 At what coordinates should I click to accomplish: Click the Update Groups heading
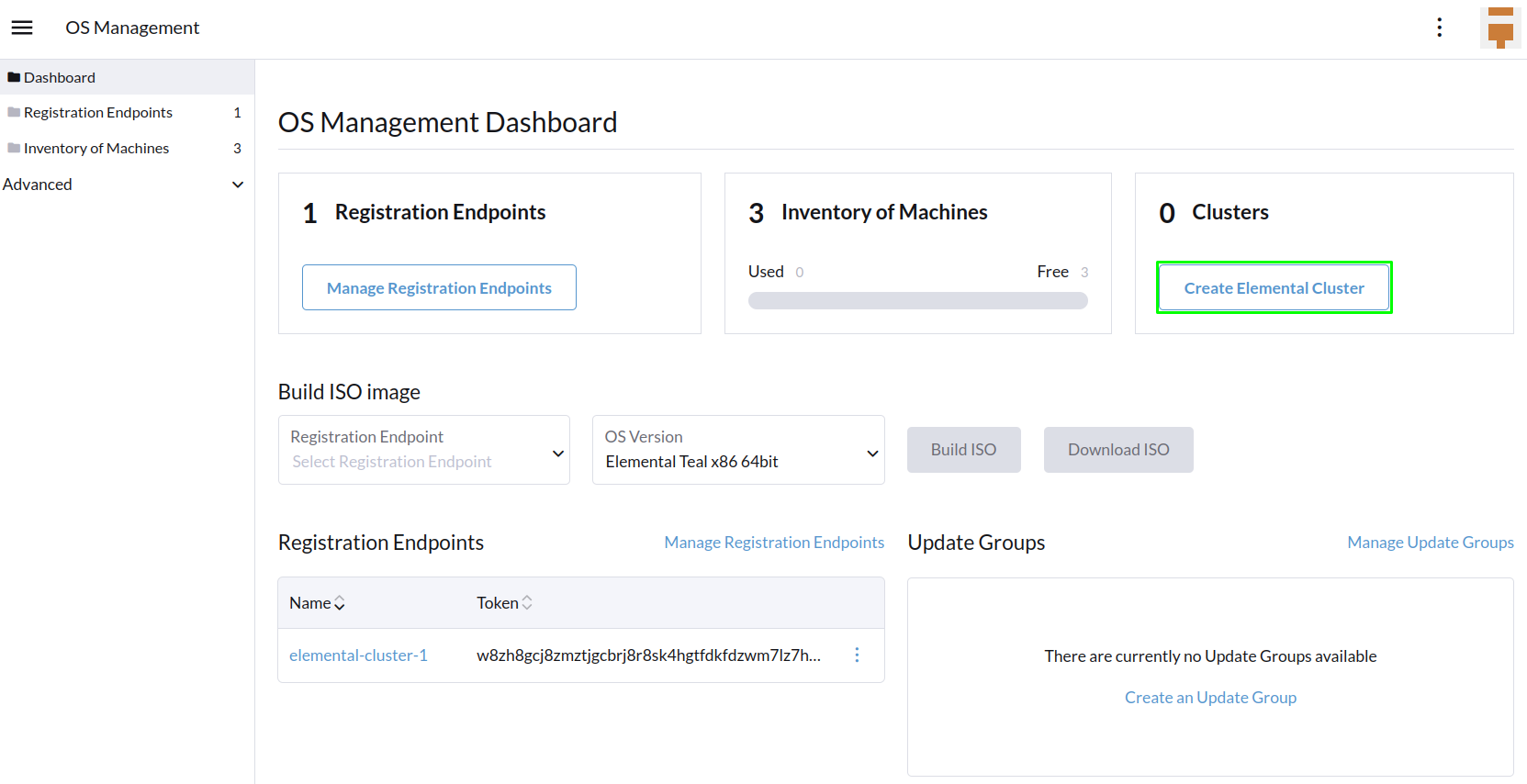coord(976,543)
